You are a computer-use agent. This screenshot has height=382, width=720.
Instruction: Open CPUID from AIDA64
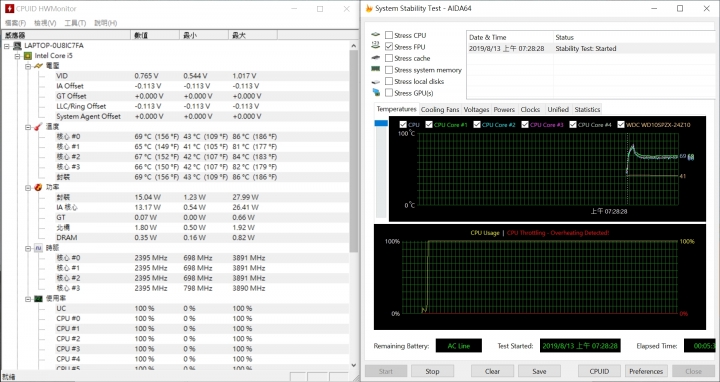[599, 371]
